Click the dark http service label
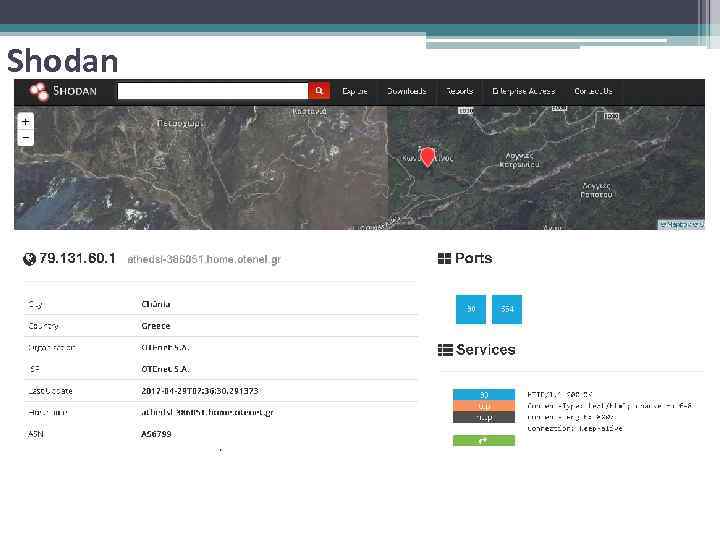This screenshot has width=720, height=540. [484, 417]
